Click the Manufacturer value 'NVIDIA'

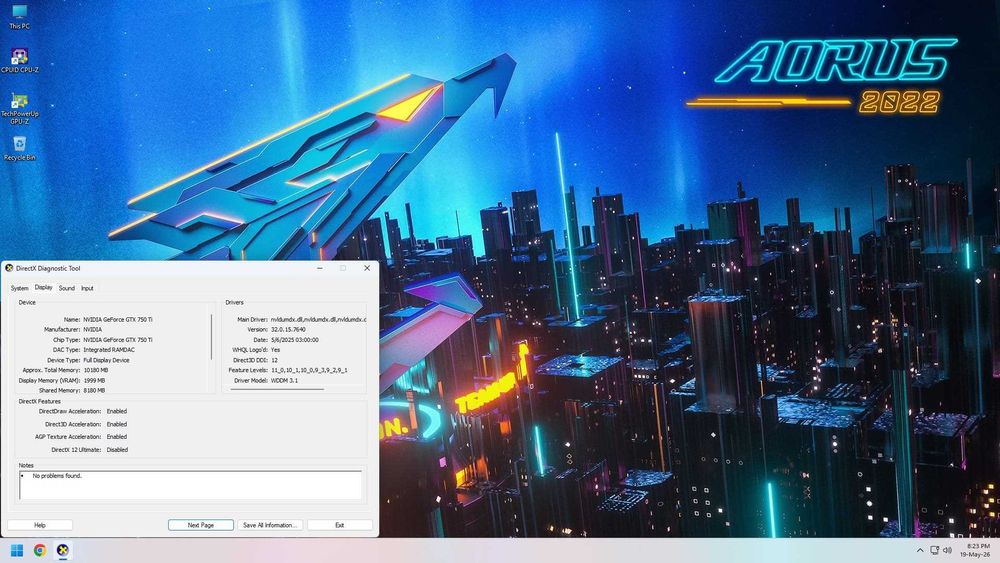point(92,330)
